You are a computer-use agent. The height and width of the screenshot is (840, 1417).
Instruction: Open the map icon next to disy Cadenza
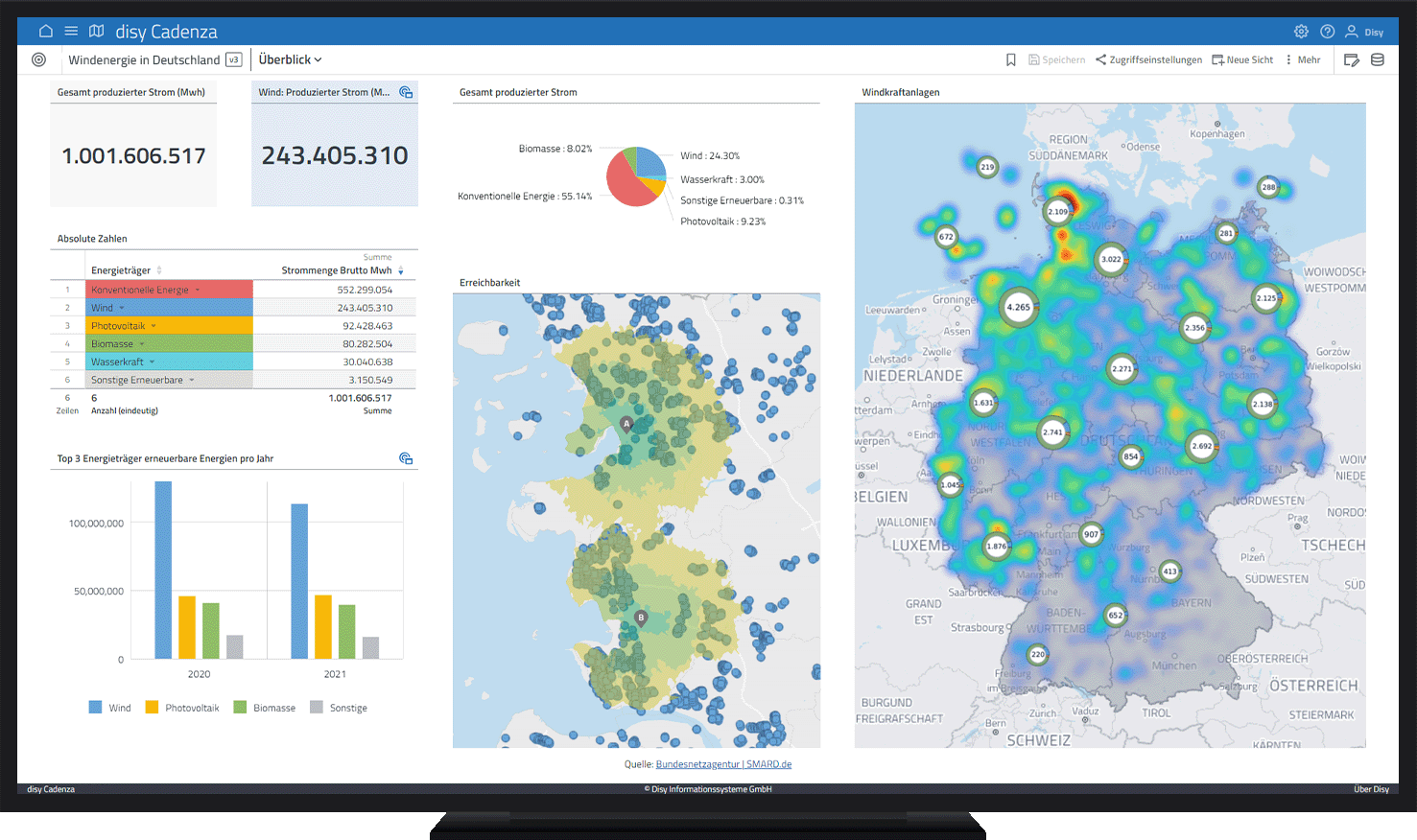(96, 30)
